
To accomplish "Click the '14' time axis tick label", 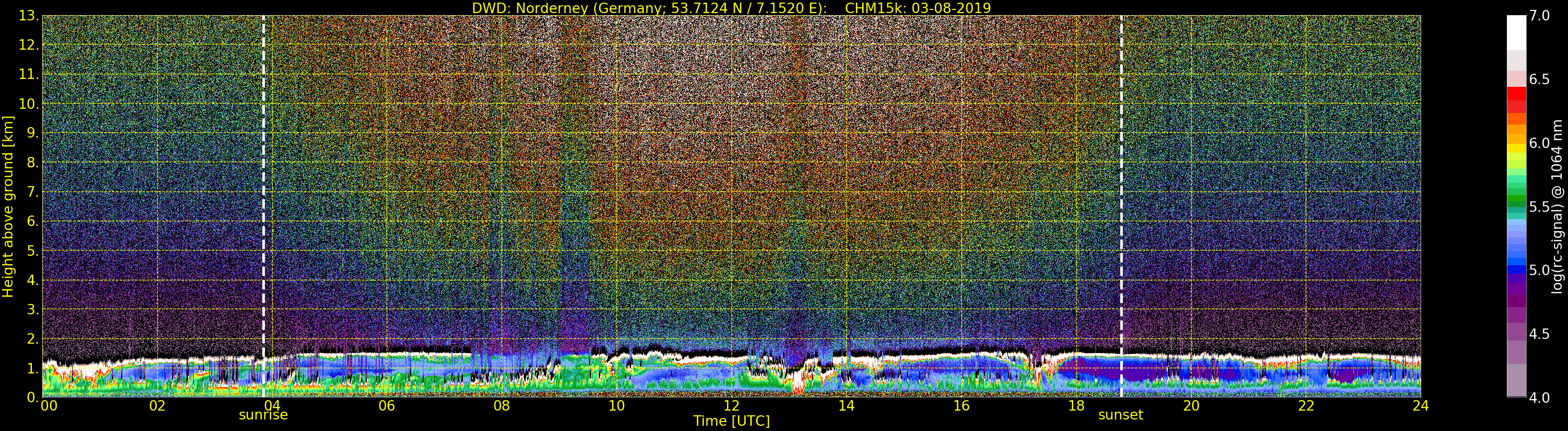I will coord(846,406).
